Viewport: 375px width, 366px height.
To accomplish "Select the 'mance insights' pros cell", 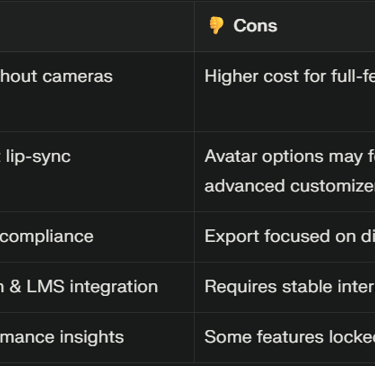I will click(97, 337).
